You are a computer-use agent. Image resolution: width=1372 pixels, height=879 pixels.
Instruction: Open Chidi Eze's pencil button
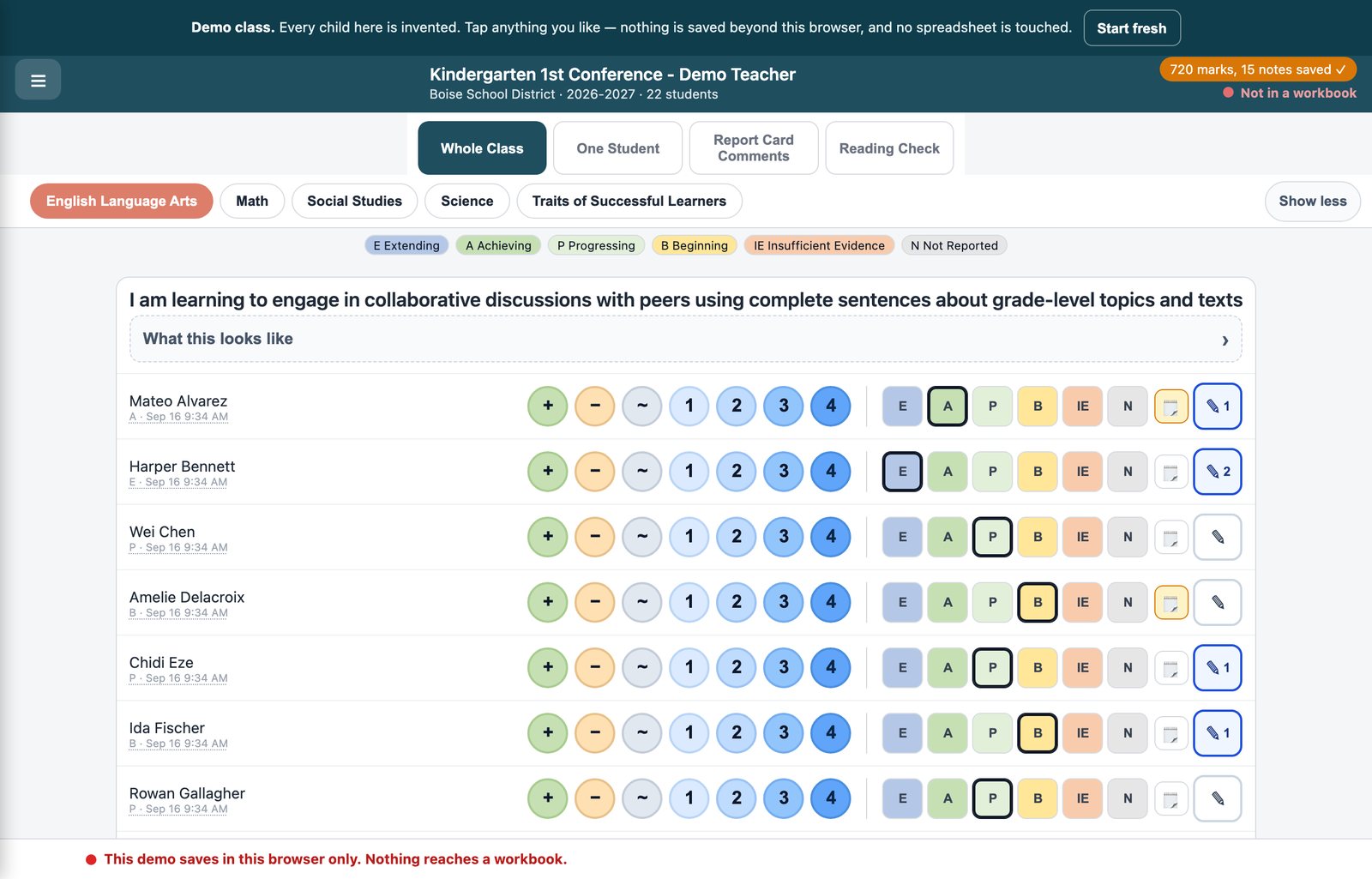click(1218, 667)
